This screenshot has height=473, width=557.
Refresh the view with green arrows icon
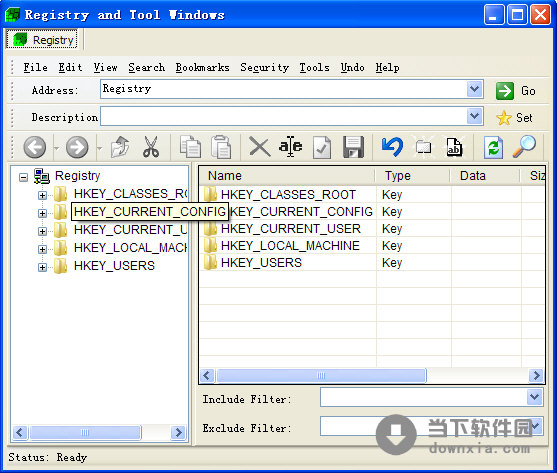[x=493, y=147]
